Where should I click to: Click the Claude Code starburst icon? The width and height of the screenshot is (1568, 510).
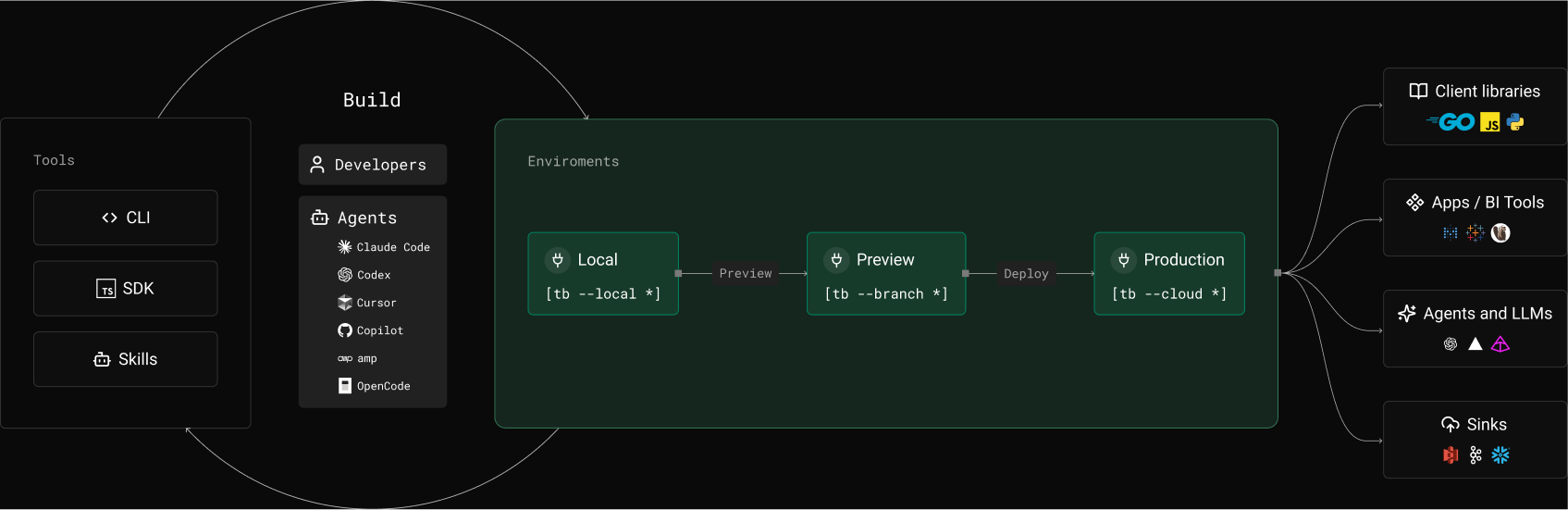[x=345, y=247]
